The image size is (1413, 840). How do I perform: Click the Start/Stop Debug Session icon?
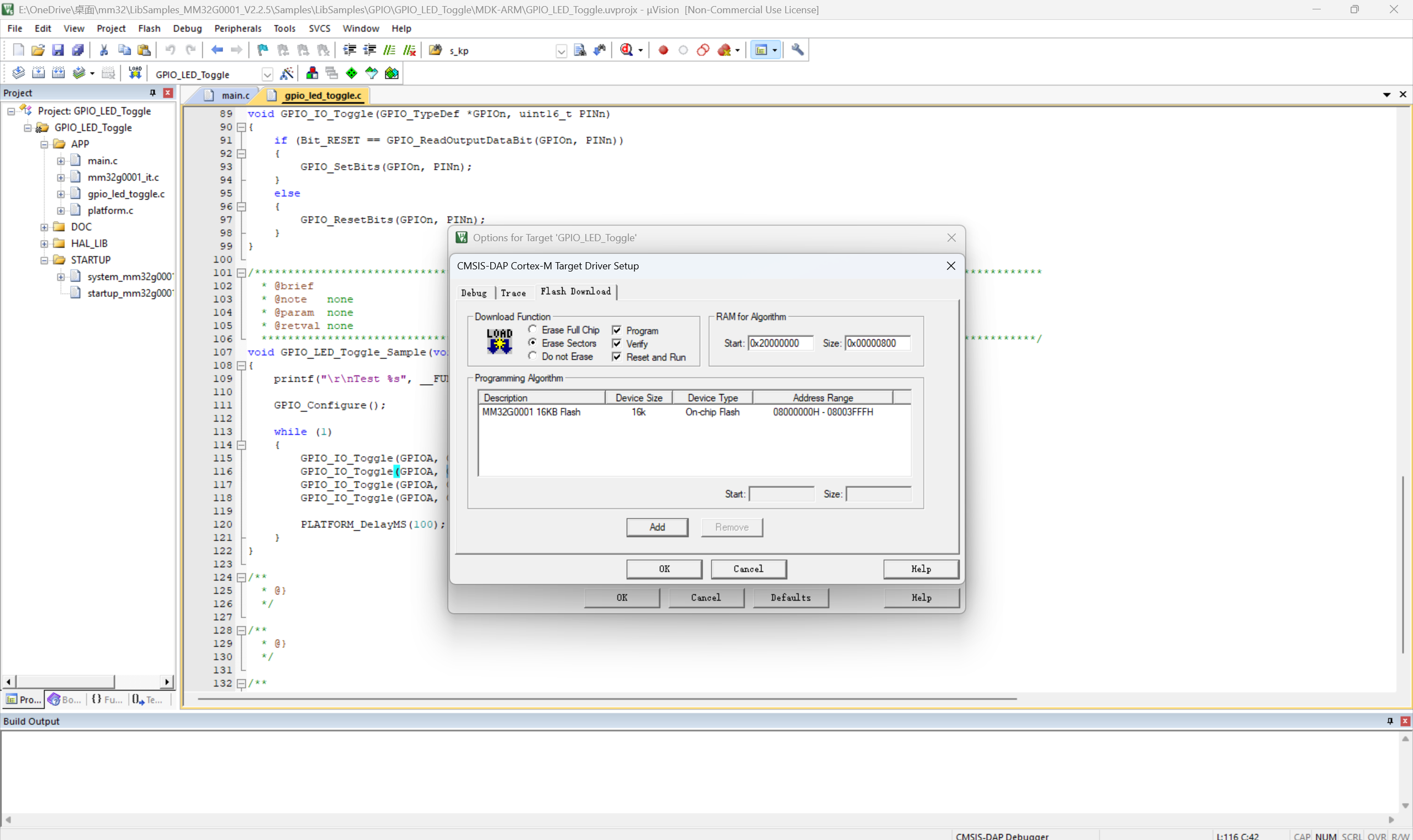click(x=627, y=50)
